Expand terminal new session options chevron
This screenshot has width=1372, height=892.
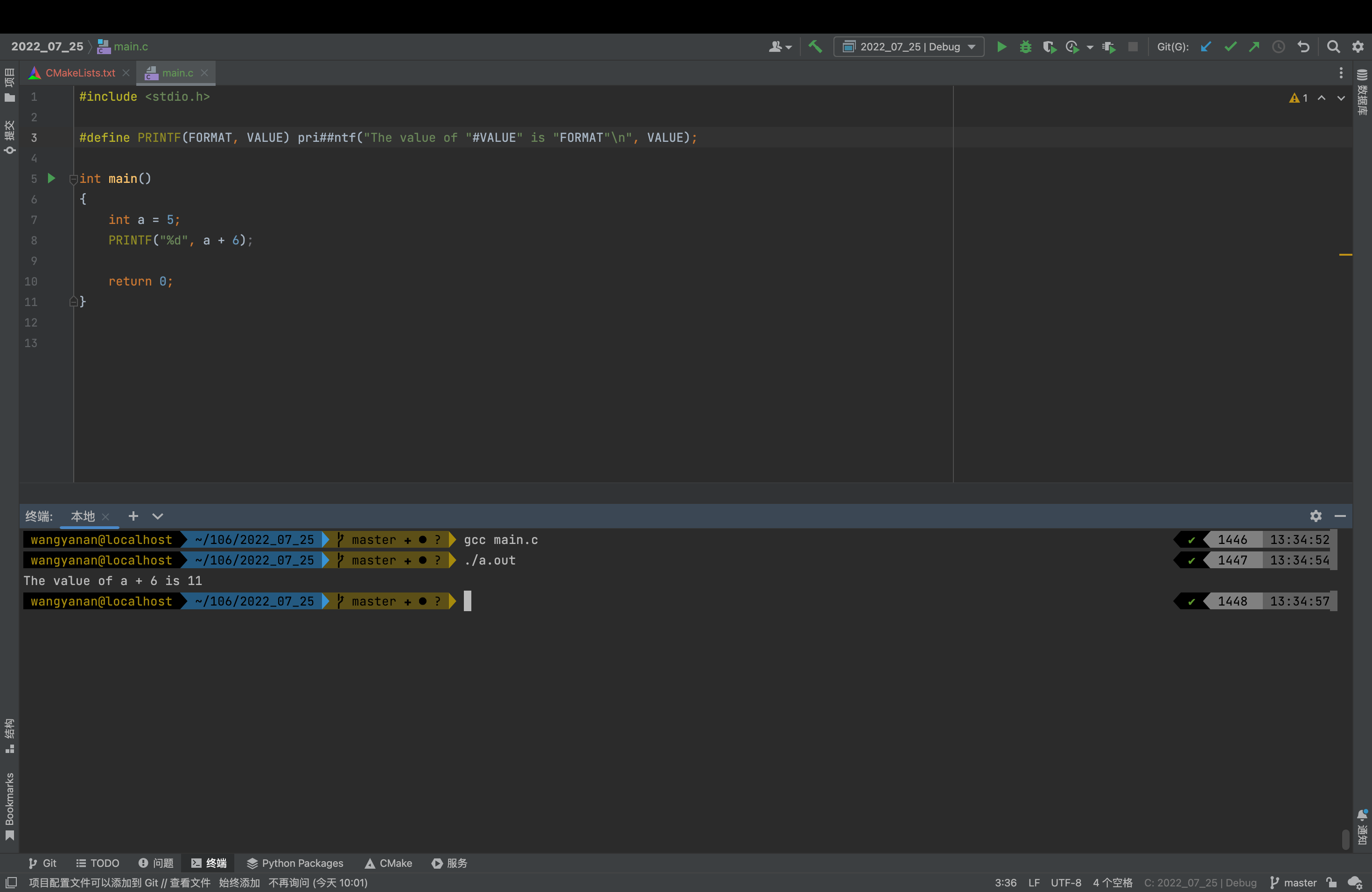(157, 516)
